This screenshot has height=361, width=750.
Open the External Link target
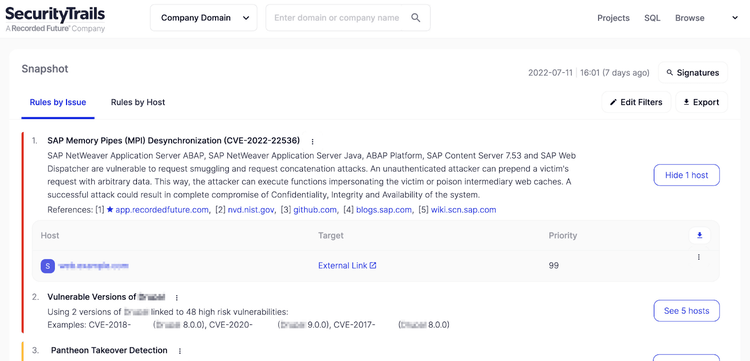click(x=347, y=265)
